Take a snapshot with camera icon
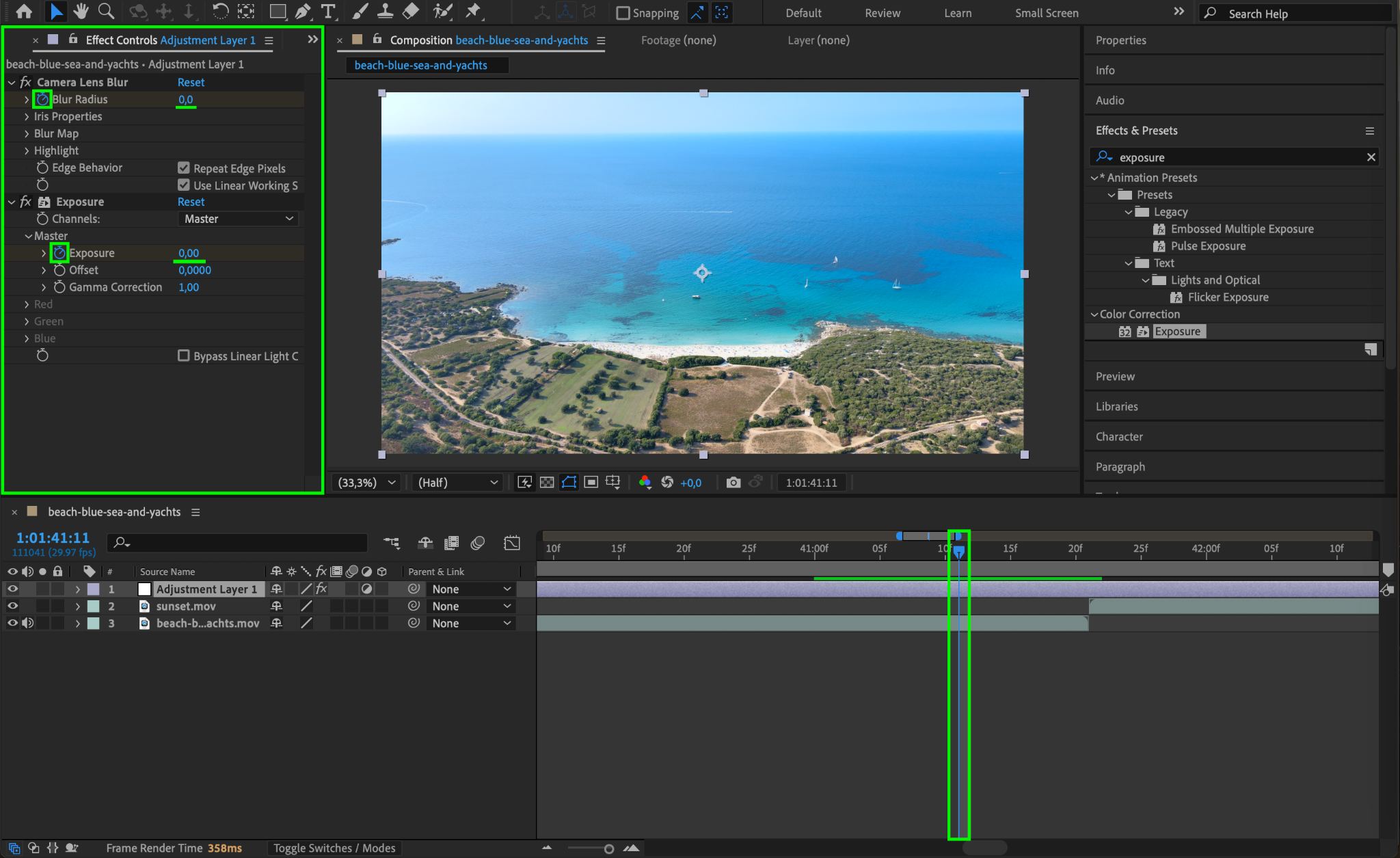1400x858 pixels. (733, 483)
